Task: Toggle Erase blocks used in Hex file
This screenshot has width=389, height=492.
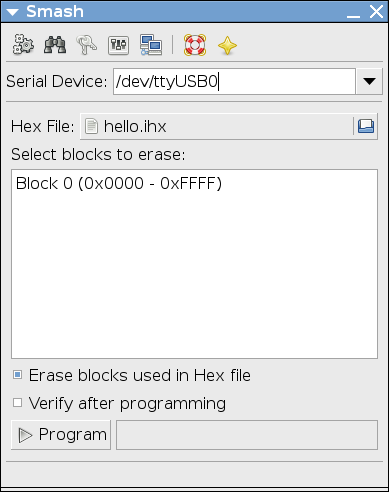Action: click(x=17, y=375)
